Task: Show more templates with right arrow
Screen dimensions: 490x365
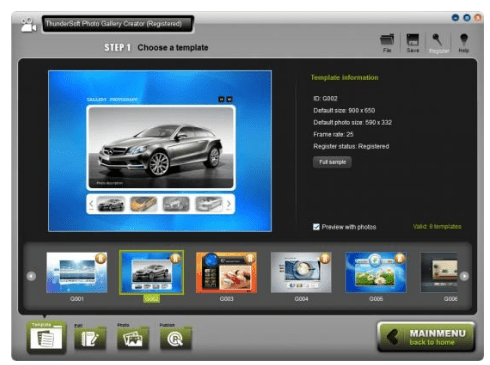Action: [x=464, y=276]
